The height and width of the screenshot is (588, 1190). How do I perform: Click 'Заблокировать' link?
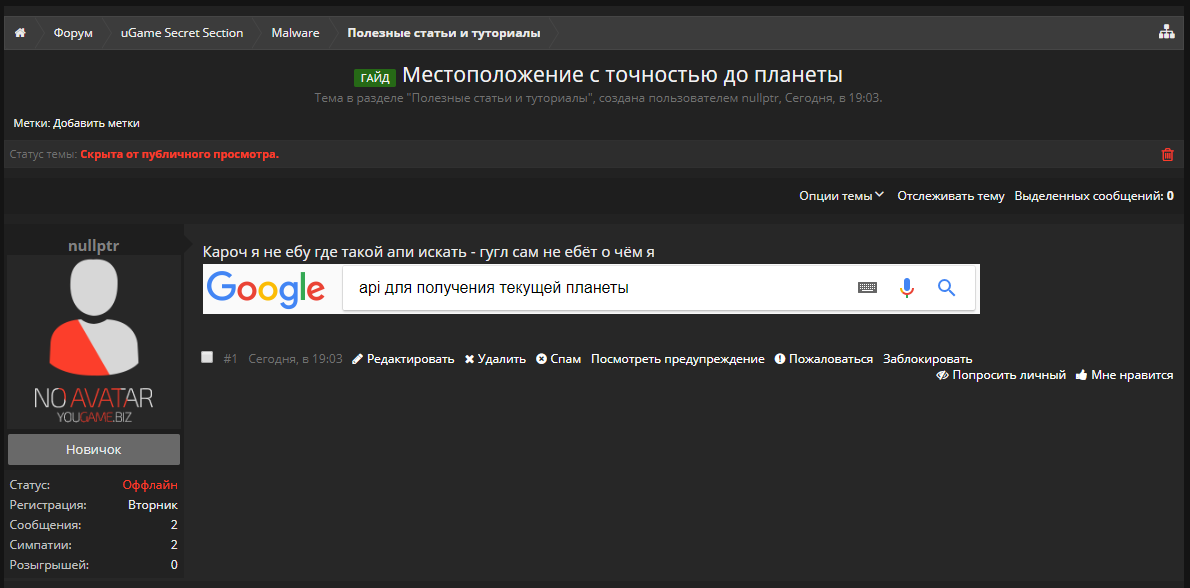point(927,359)
